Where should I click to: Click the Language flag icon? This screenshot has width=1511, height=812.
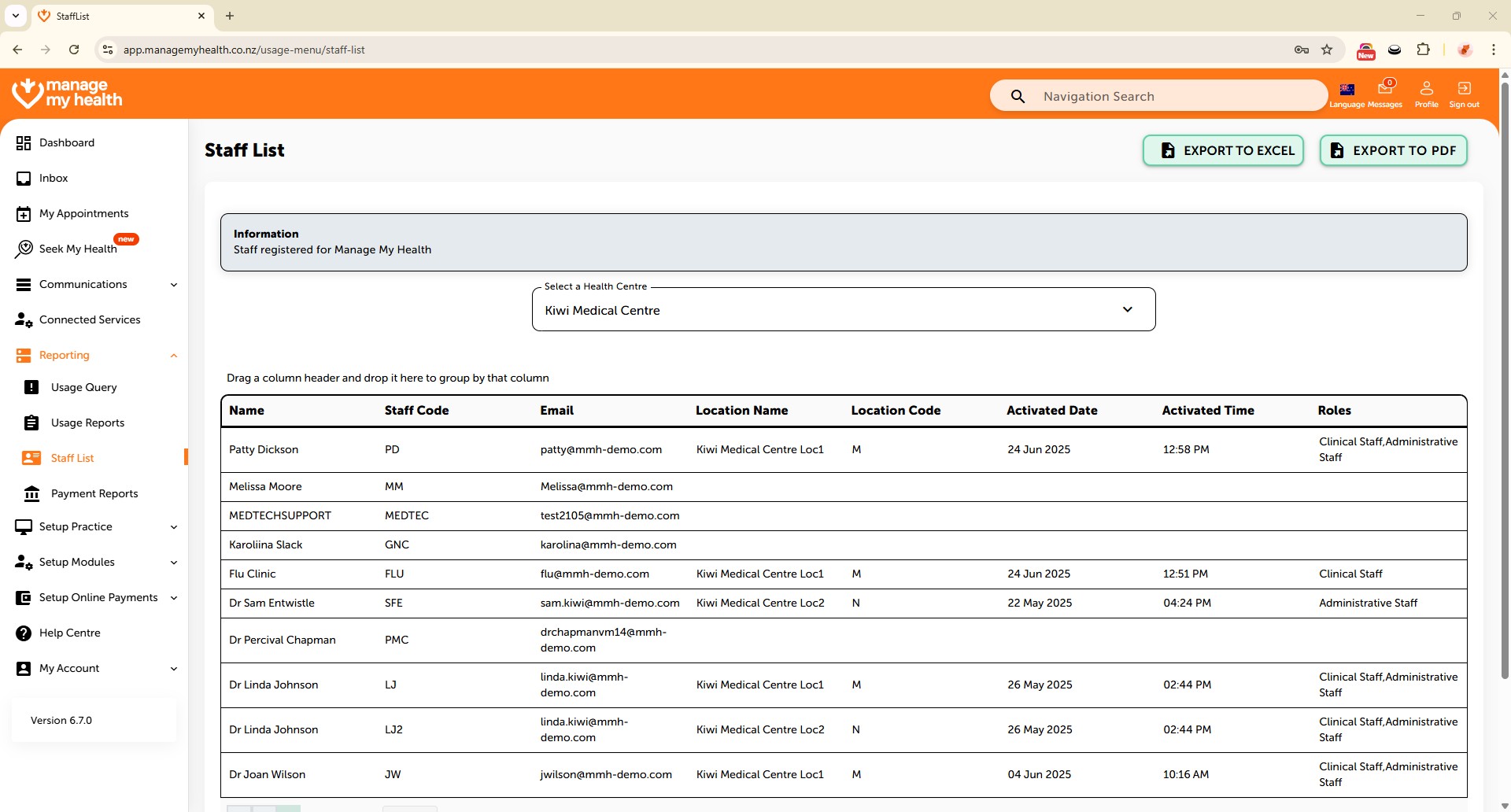coord(1347,90)
